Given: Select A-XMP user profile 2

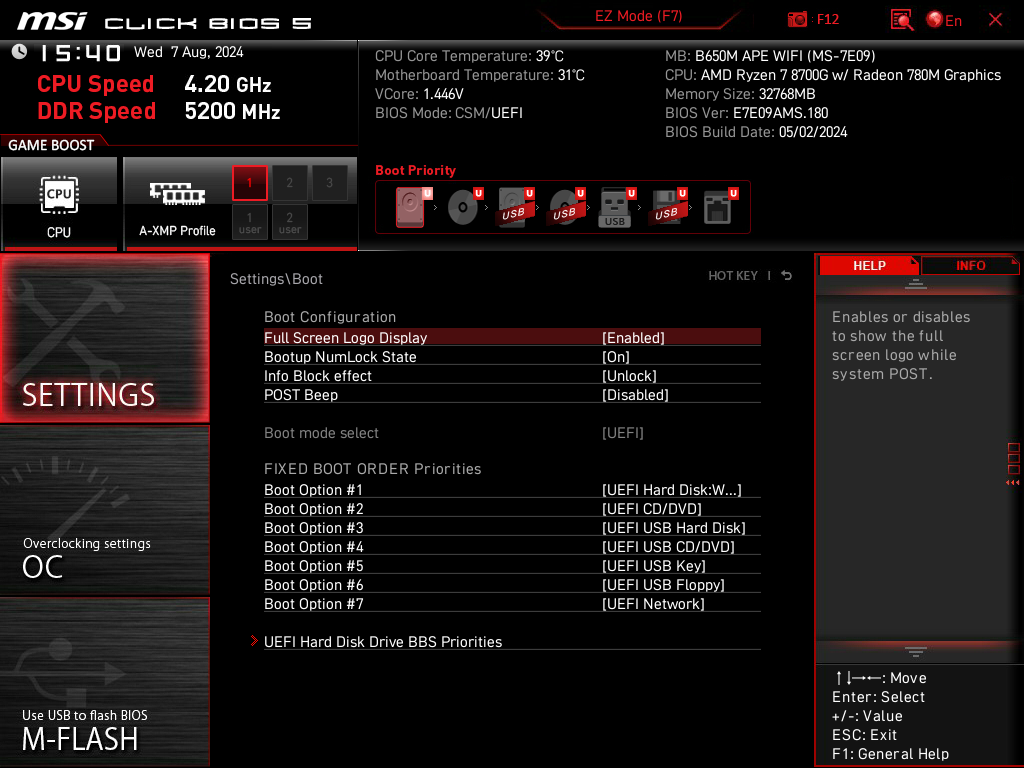Looking at the screenshot, I should point(289,222).
